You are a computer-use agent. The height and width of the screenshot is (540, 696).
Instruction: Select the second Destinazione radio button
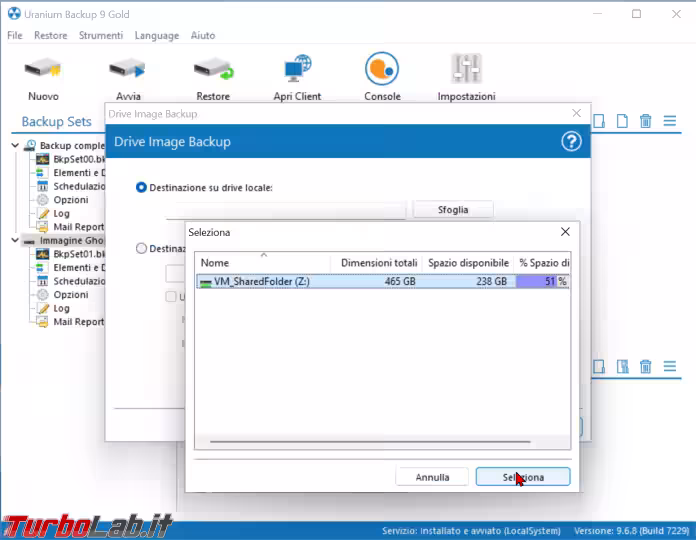(x=141, y=248)
